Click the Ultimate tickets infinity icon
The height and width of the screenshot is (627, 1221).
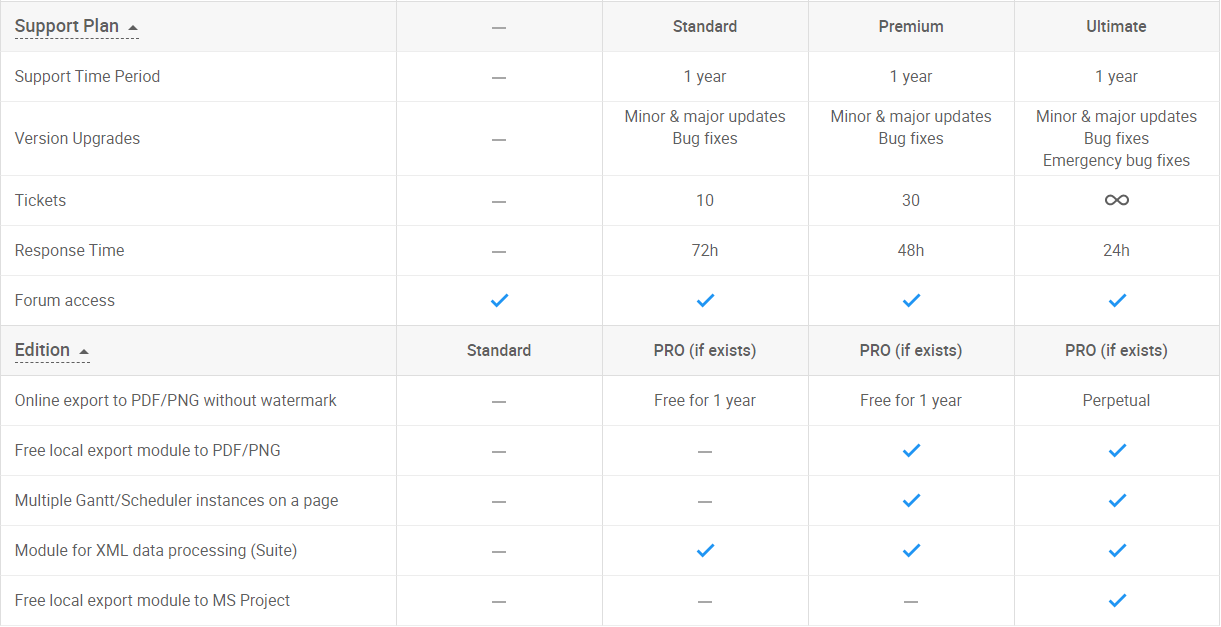[1116, 200]
